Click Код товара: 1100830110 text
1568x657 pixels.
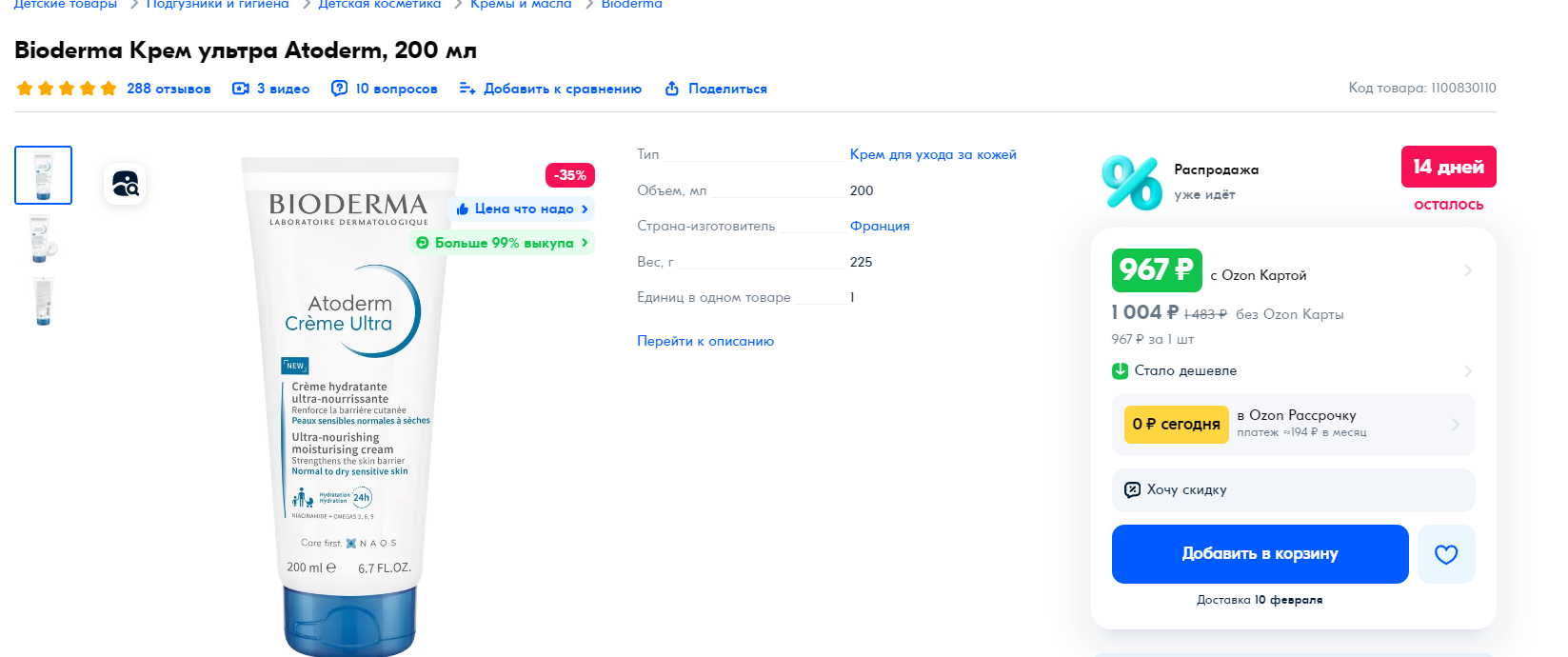click(1422, 88)
